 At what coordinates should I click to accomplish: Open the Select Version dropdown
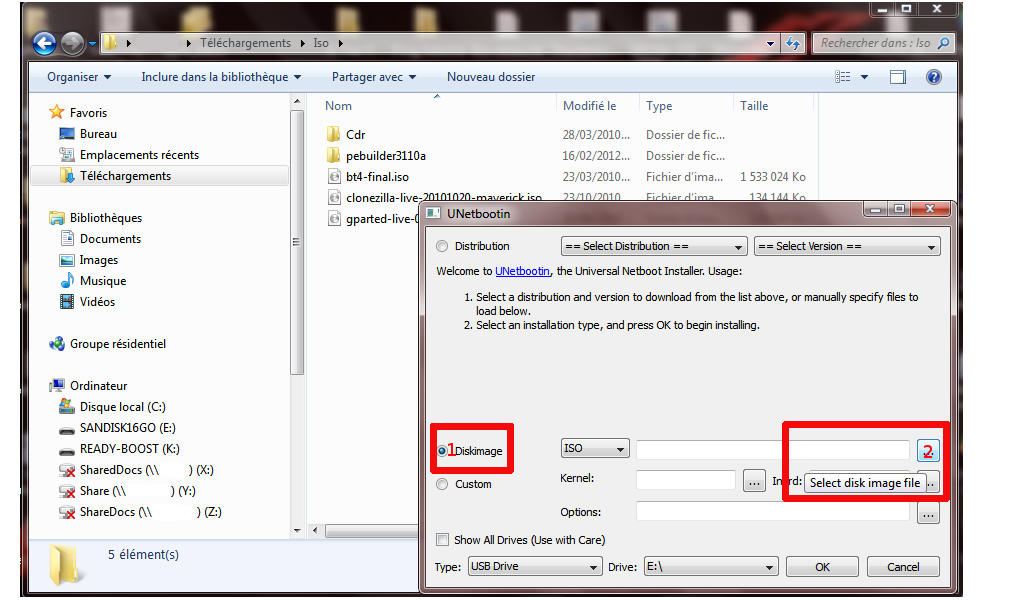[x=846, y=246]
